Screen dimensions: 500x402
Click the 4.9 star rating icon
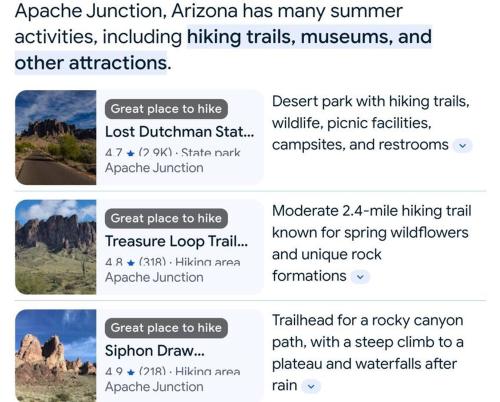pyautogui.click(x=131, y=372)
